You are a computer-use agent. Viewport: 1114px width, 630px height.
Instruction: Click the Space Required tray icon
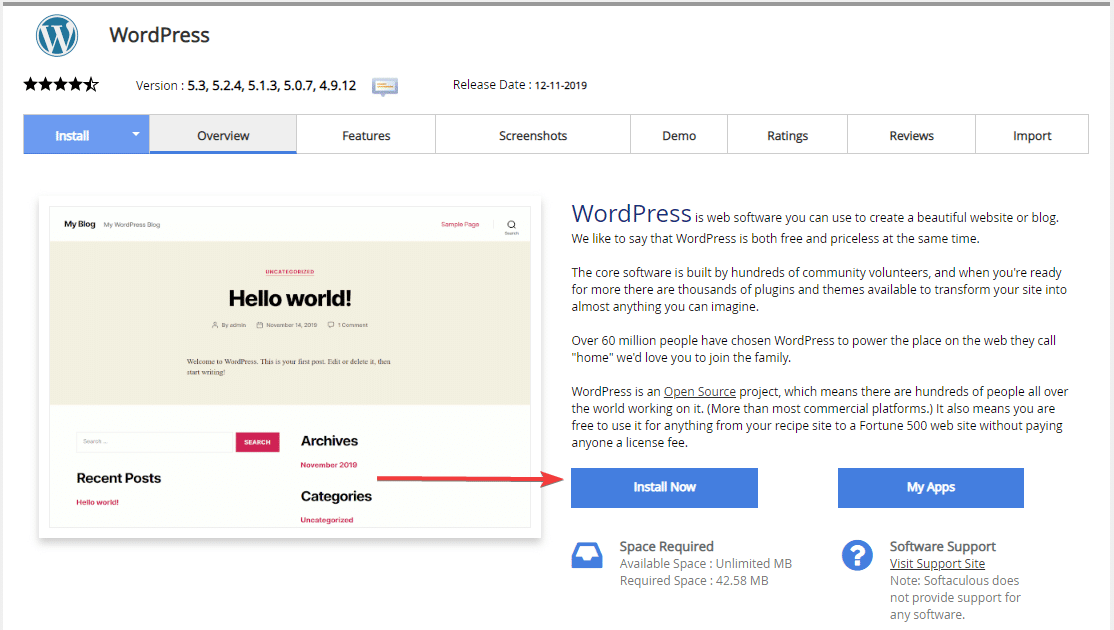[x=587, y=555]
